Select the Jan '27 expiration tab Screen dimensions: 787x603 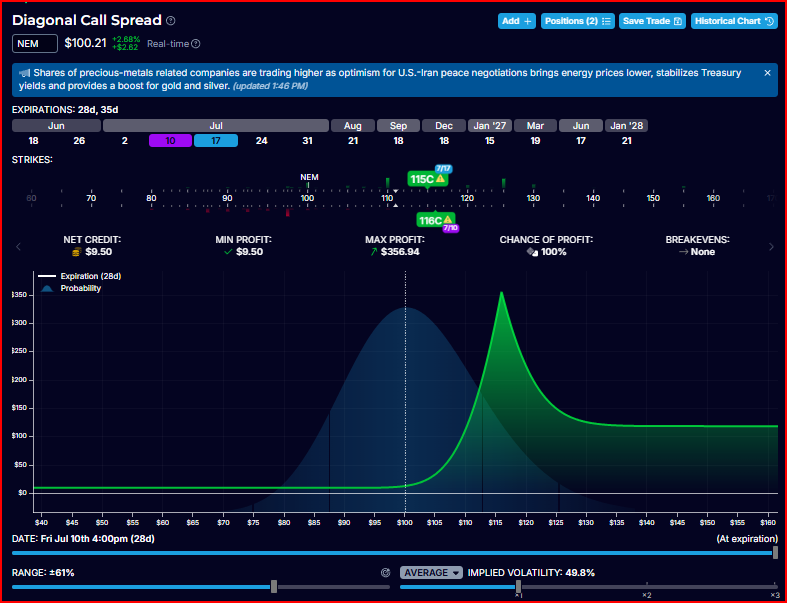(489, 126)
